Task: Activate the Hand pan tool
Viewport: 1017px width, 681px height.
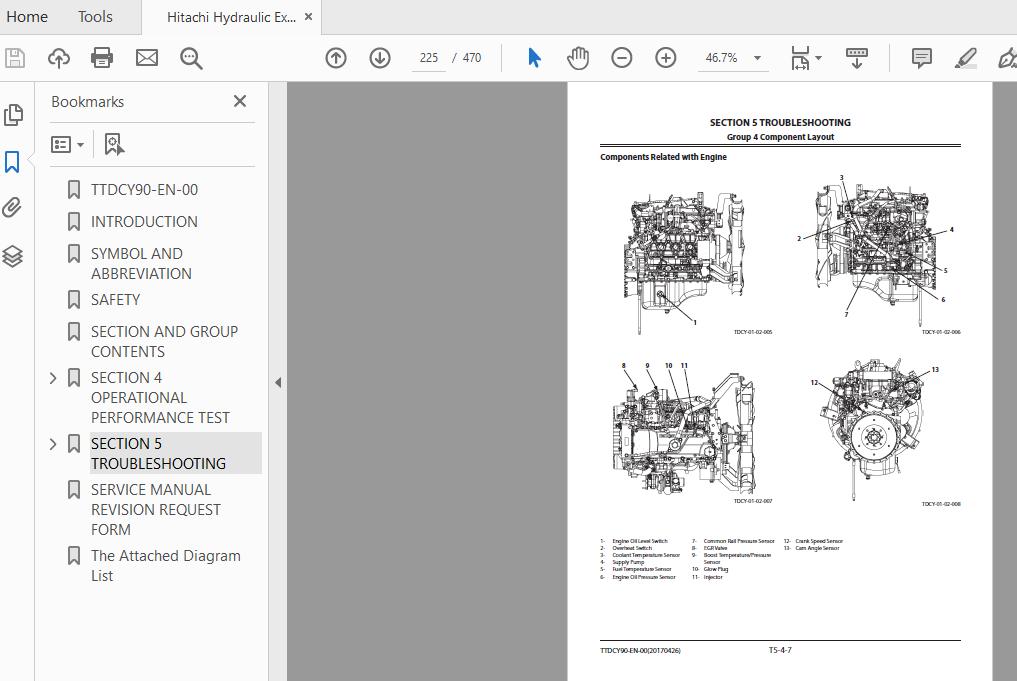Action: 578,58
